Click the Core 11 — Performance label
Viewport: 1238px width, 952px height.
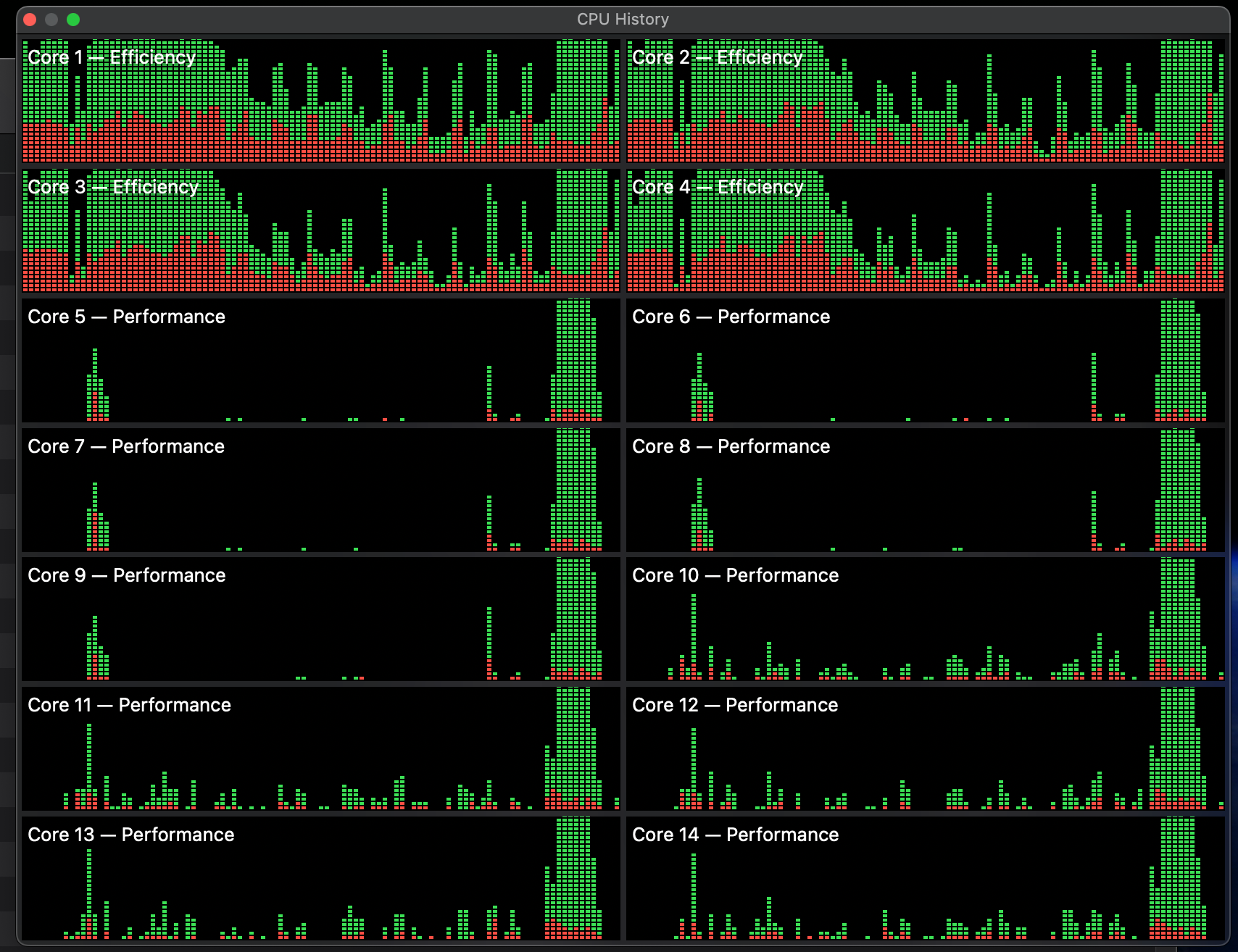tap(129, 705)
